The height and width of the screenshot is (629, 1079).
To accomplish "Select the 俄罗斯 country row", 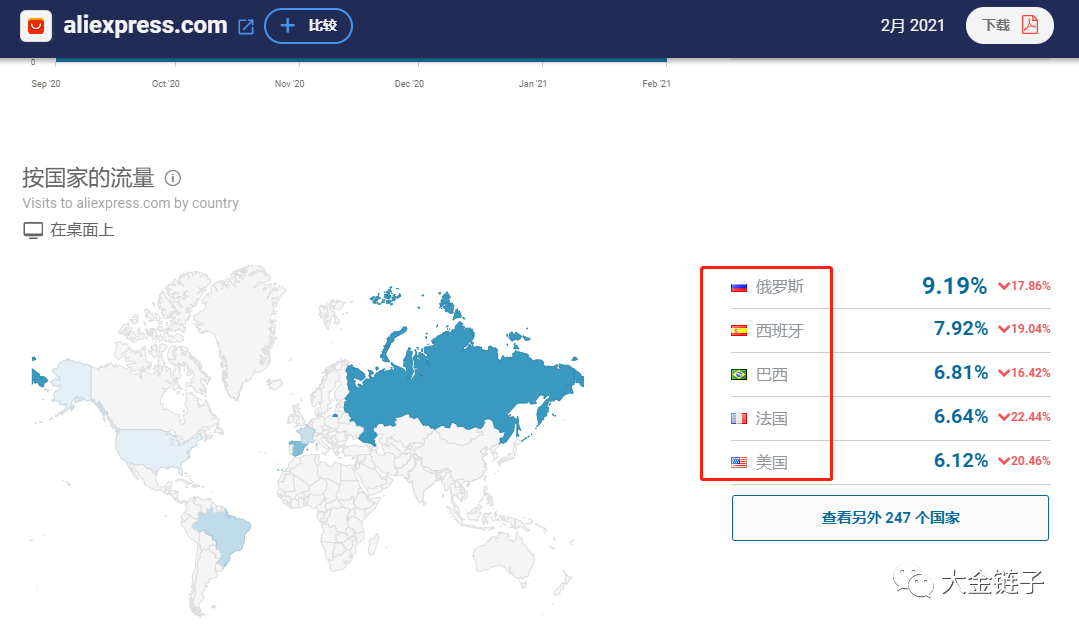I will click(x=890, y=286).
